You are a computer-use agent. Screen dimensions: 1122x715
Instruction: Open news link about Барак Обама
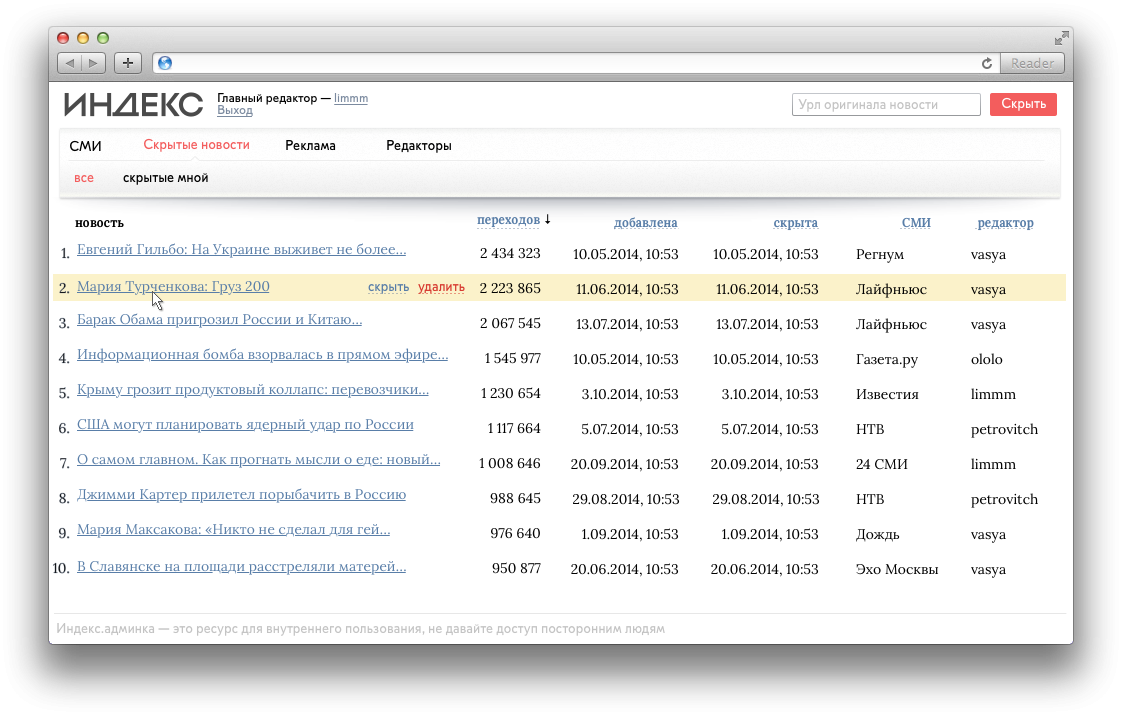219,321
